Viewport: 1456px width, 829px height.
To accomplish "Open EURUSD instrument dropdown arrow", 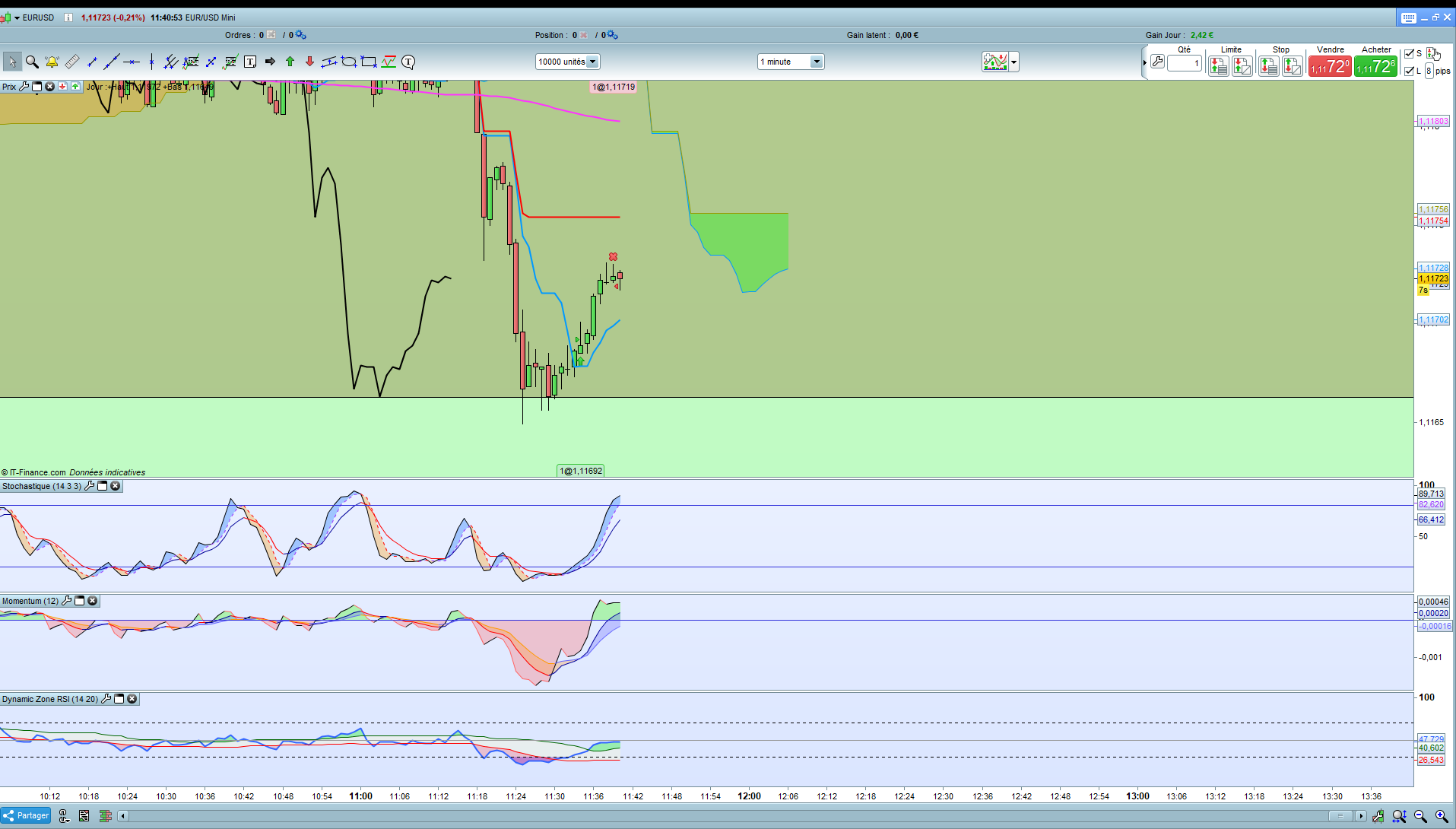I will coord(17,17).
